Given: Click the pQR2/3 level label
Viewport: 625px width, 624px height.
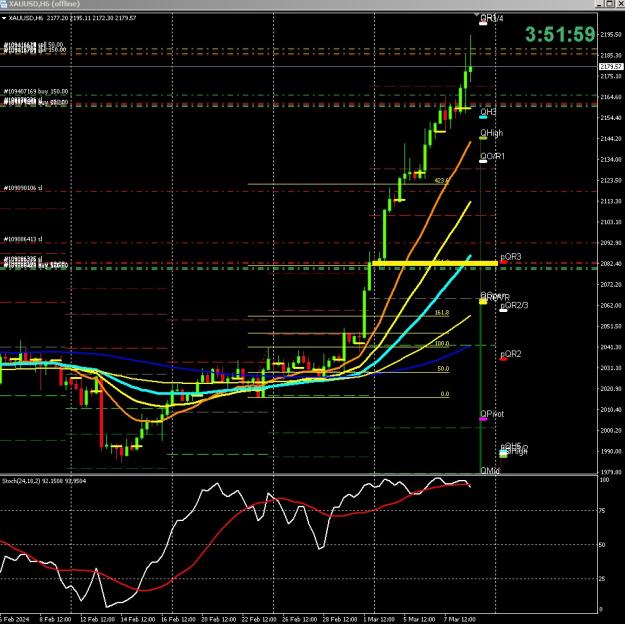Looking at the screenshot, I should tap(514, 305).
